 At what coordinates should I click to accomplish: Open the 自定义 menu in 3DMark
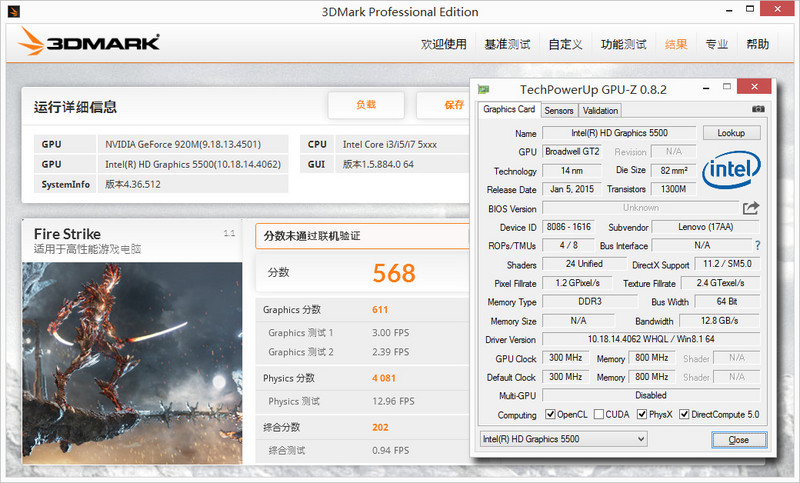[x=565, y=44]
